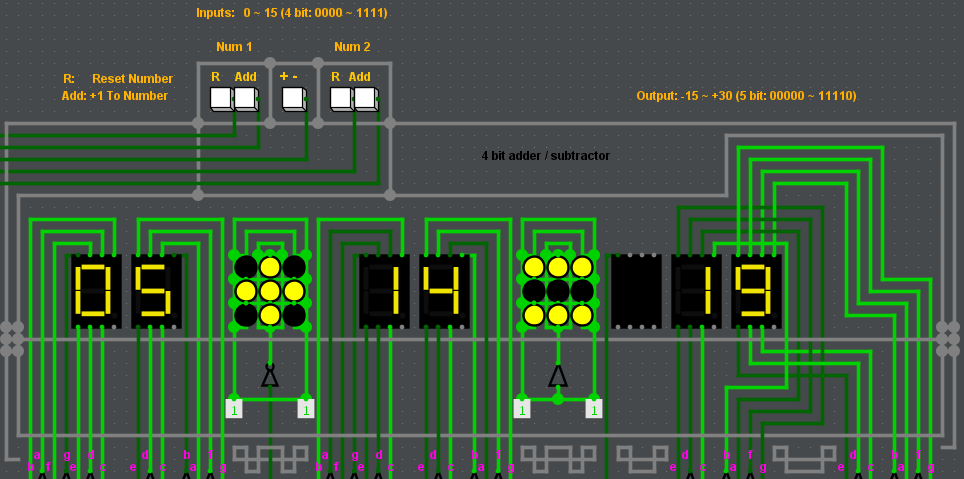This screenshot has height=479, width=964.
Task: Click the Num 2 tens display showing 1
Action: point(384,291)
